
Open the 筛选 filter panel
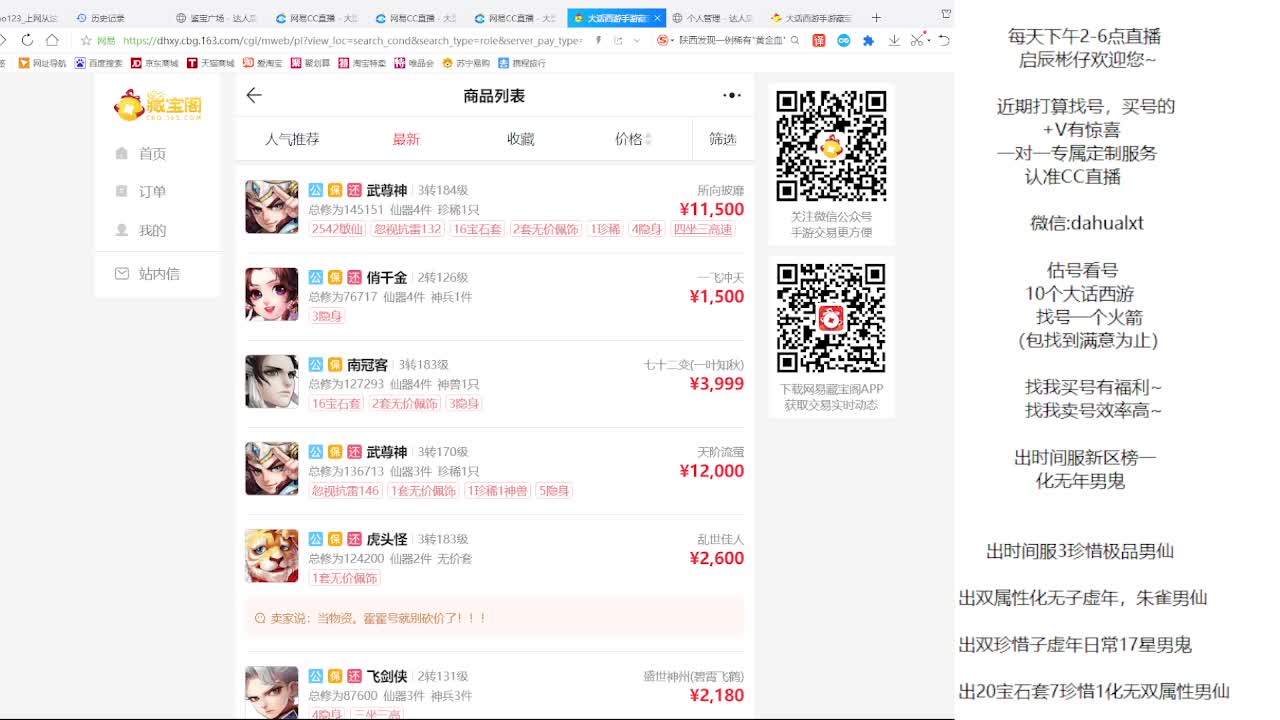[722, 139]
